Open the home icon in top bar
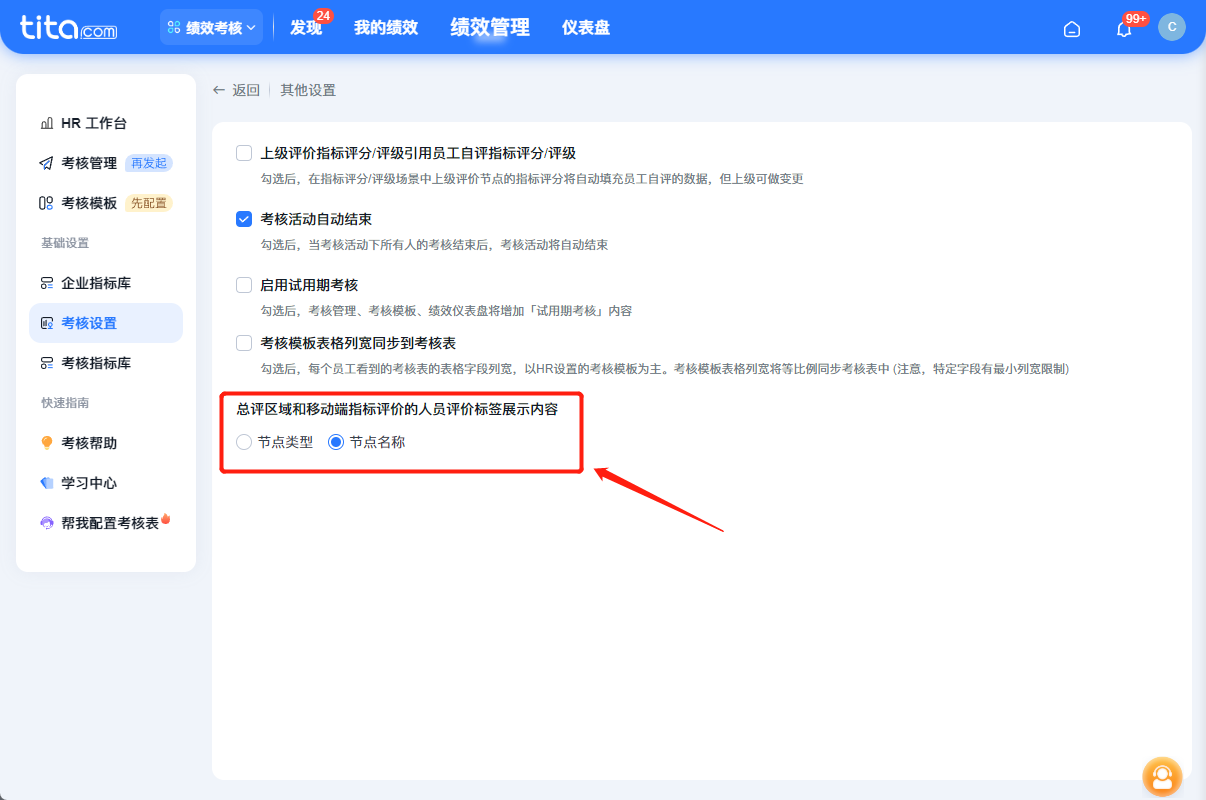This screenshot has height=800, width=1206. click(x=1072, y=29)
